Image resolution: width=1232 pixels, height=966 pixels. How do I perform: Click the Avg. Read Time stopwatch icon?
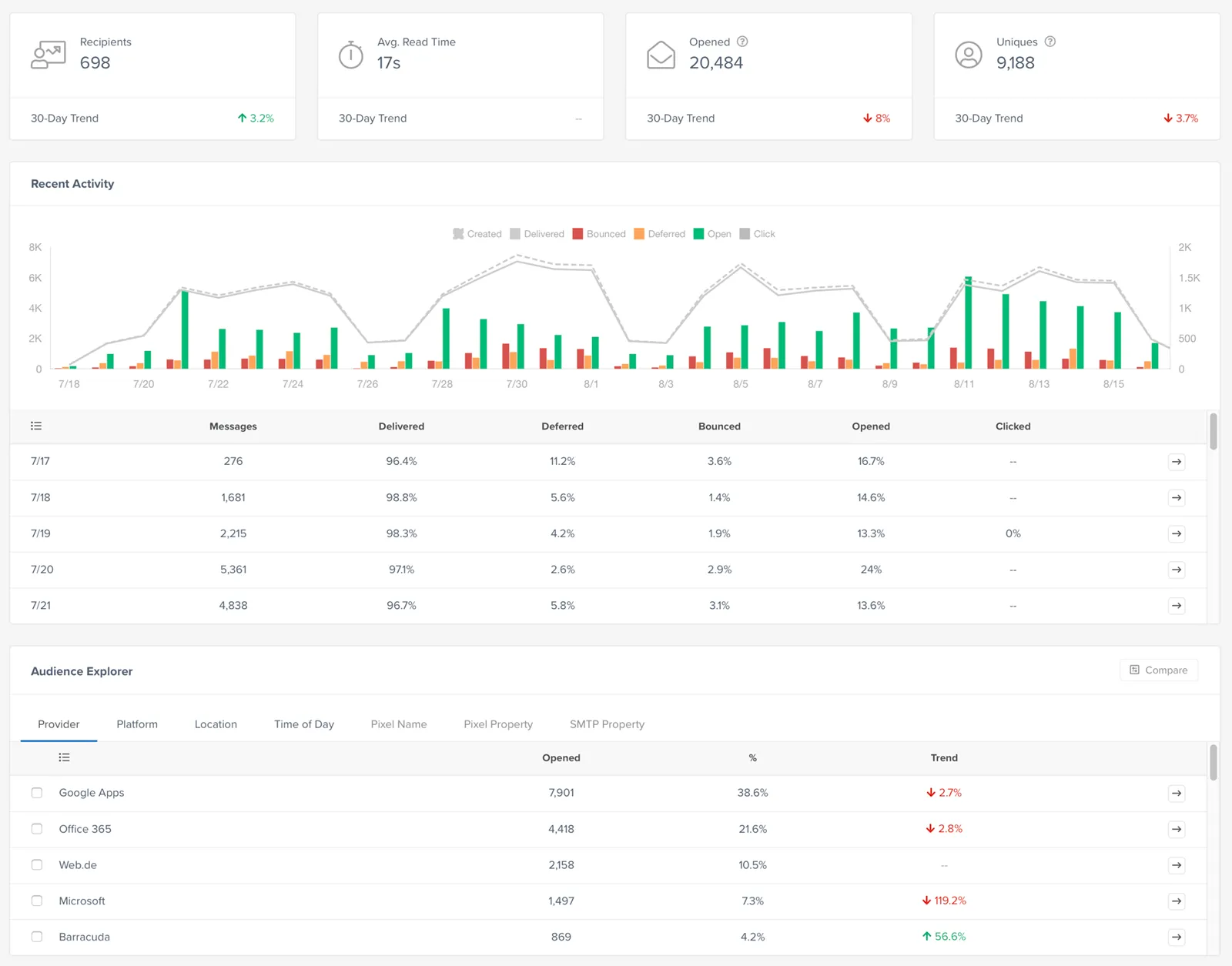pyautogui.click(x=351, y=55)
